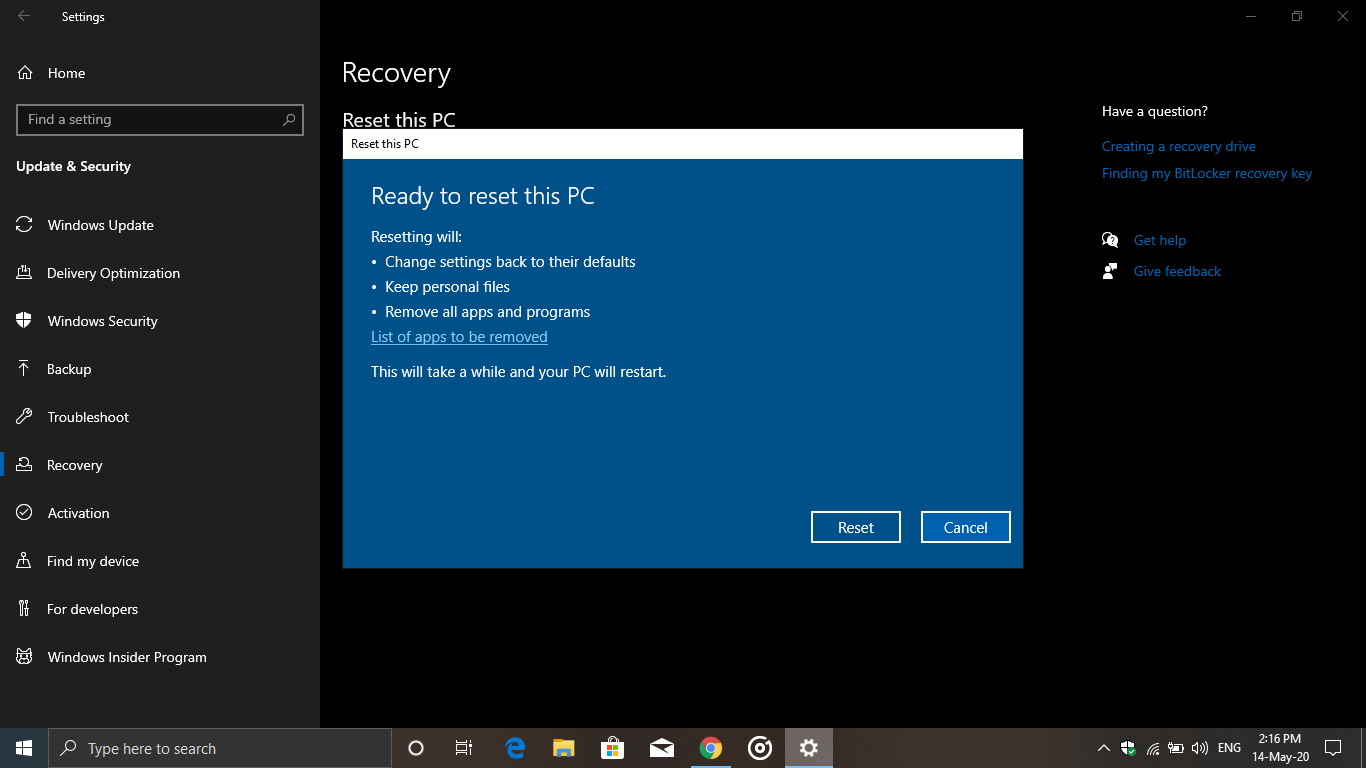Launch Google Chrome from the taskbar
The width and height of the screenshot is (1366, 768).
pos(711,748)
